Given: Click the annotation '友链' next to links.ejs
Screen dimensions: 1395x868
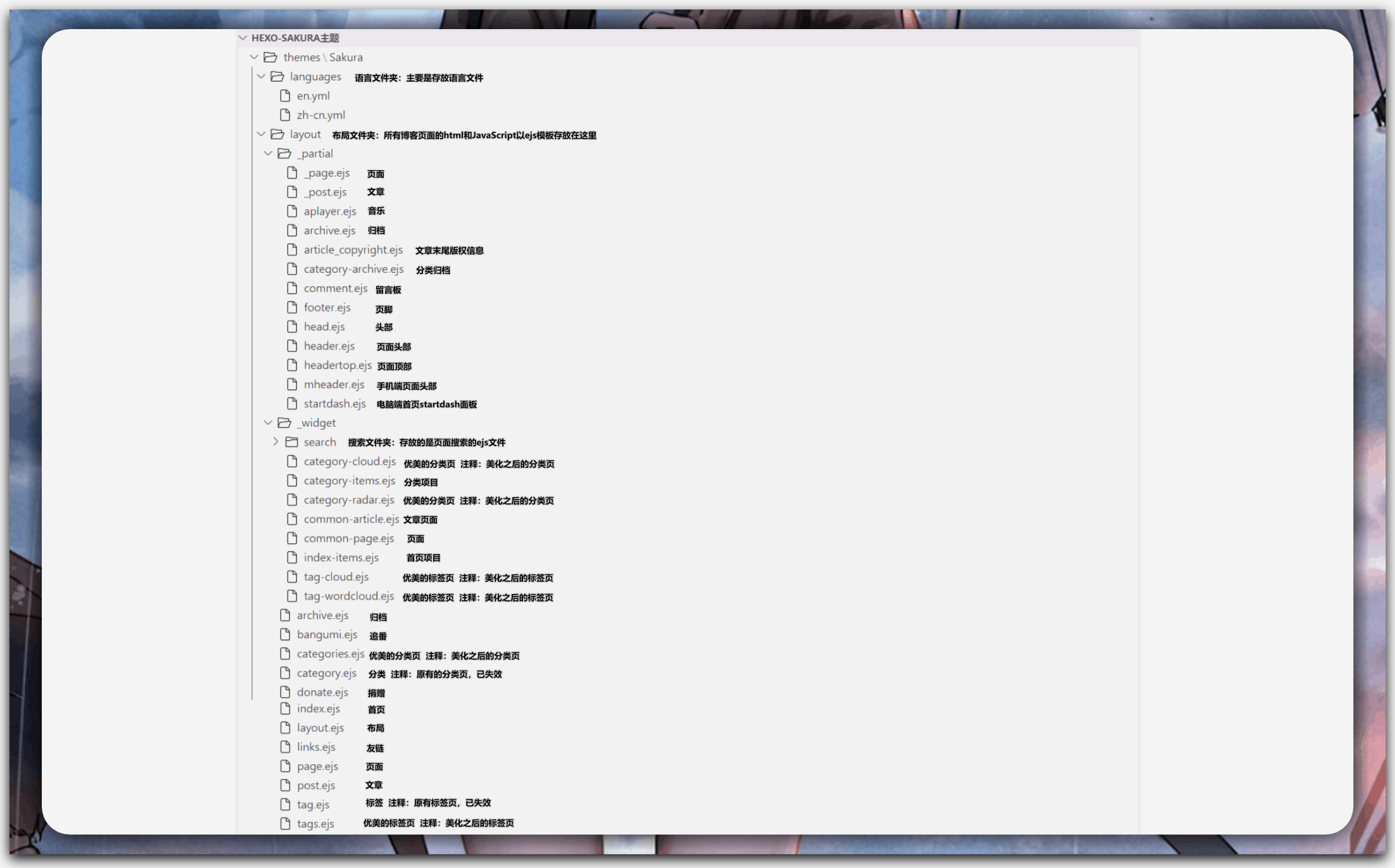Looking at the screenshot, I should tap(375, 748).
